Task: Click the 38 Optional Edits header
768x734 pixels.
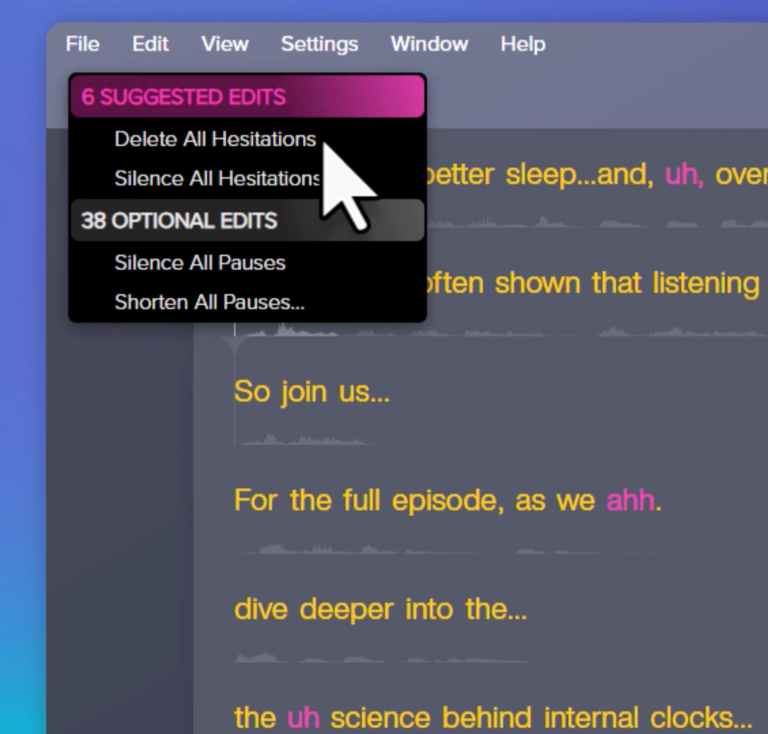Action: click(247, 220)
